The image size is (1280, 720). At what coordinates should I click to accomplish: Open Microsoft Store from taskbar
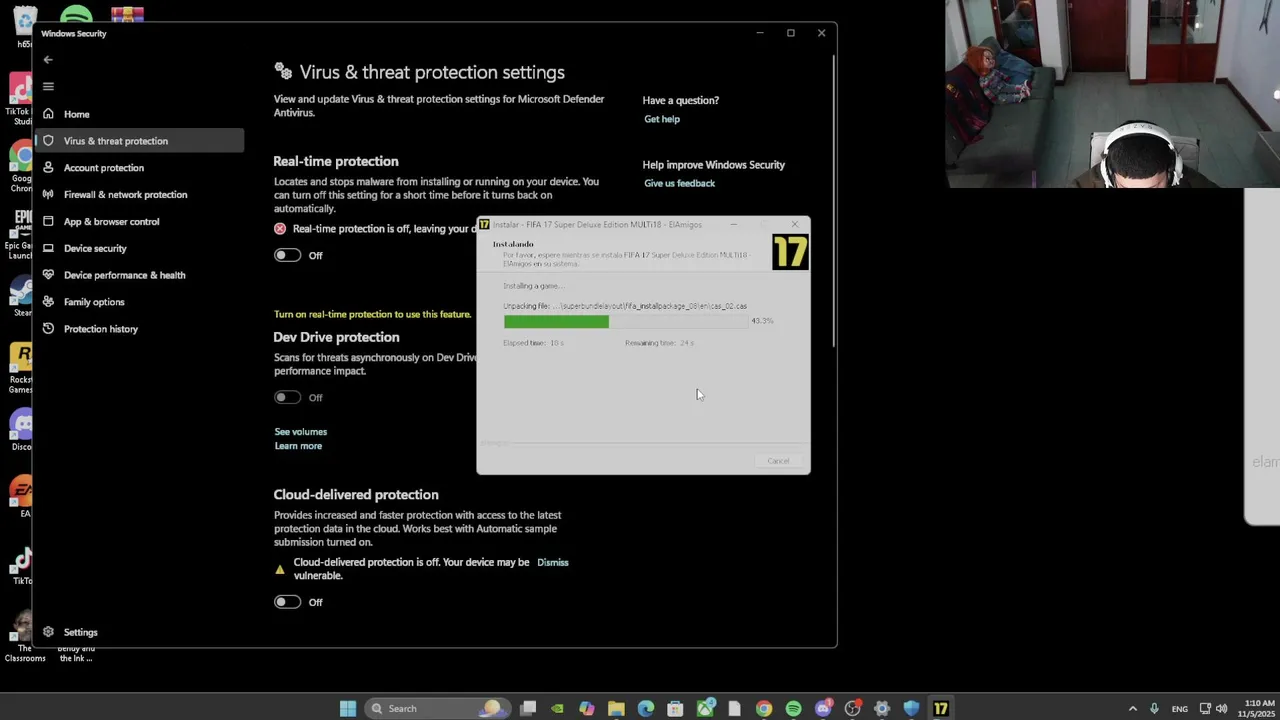(x=675, y=708)
